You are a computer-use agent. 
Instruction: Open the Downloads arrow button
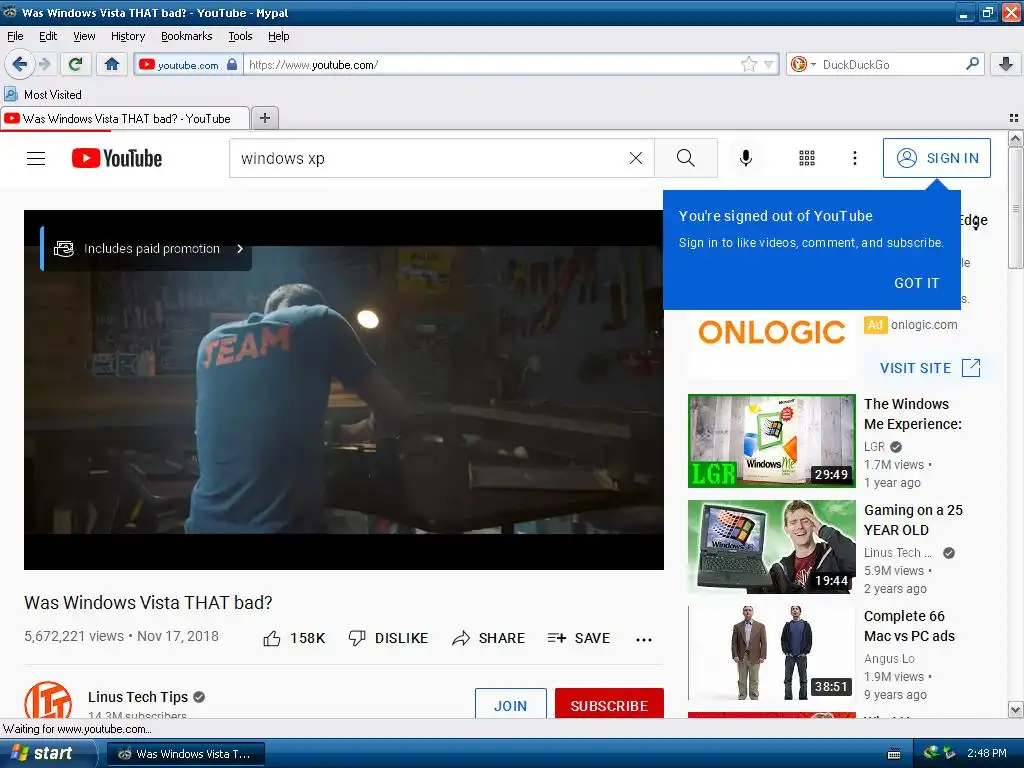[x=1006, y=64]
